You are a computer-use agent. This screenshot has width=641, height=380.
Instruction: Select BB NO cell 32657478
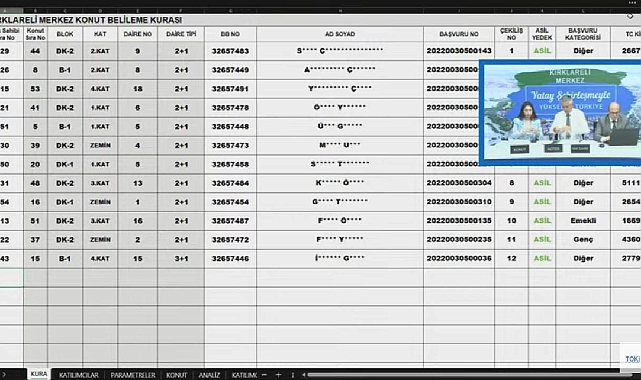tap(231, 107)
